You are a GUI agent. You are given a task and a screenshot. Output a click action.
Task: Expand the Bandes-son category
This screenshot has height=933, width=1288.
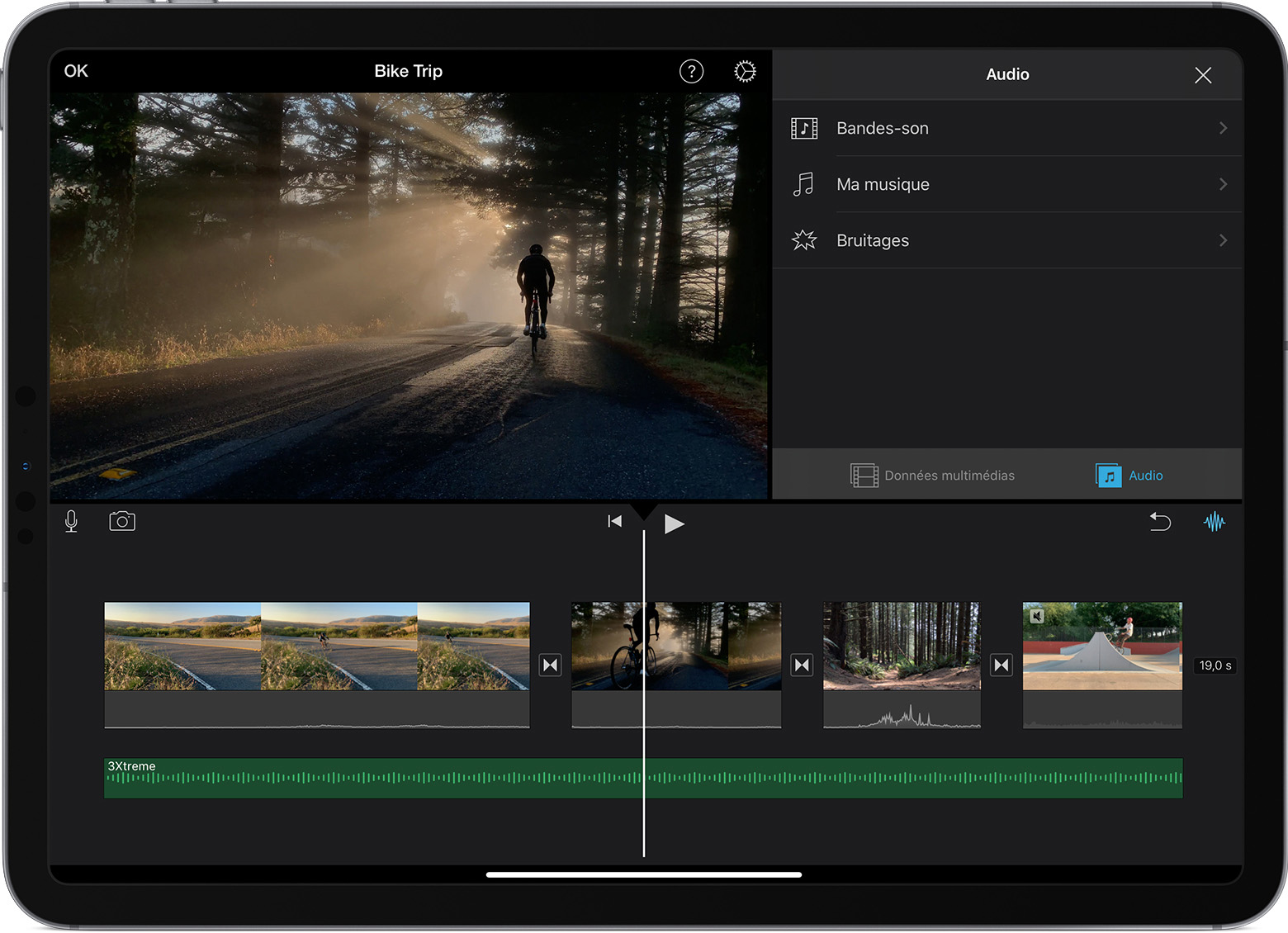tap(1007, 129)
